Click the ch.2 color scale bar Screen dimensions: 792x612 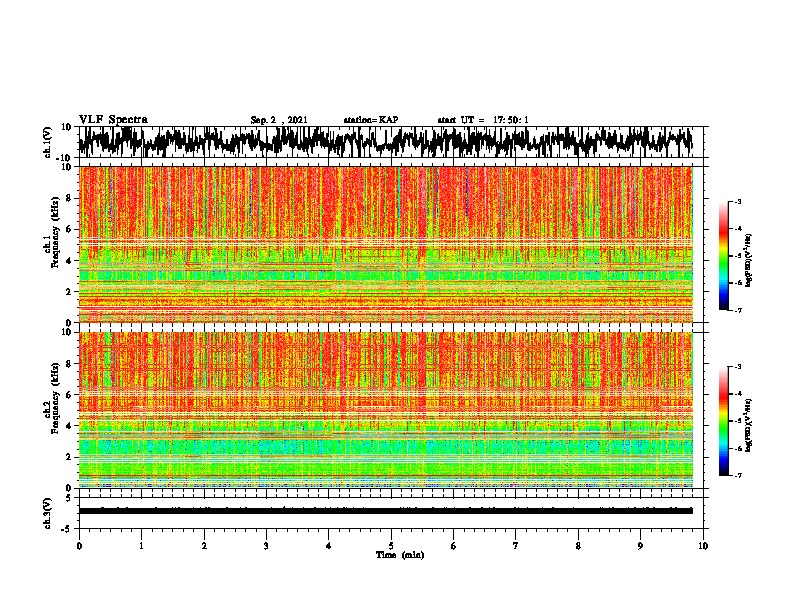pos(723,421)
